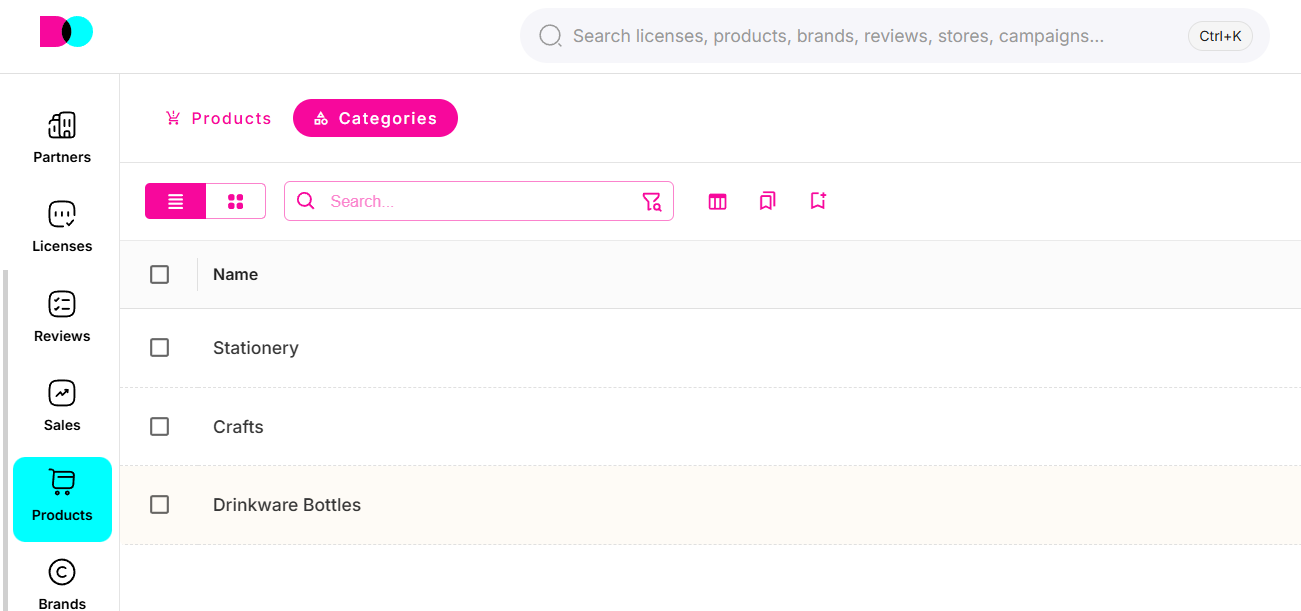This screenshot has width=1301, height=611.
Task: Check the Crafts row checkbox
Action: click(159, 426)
